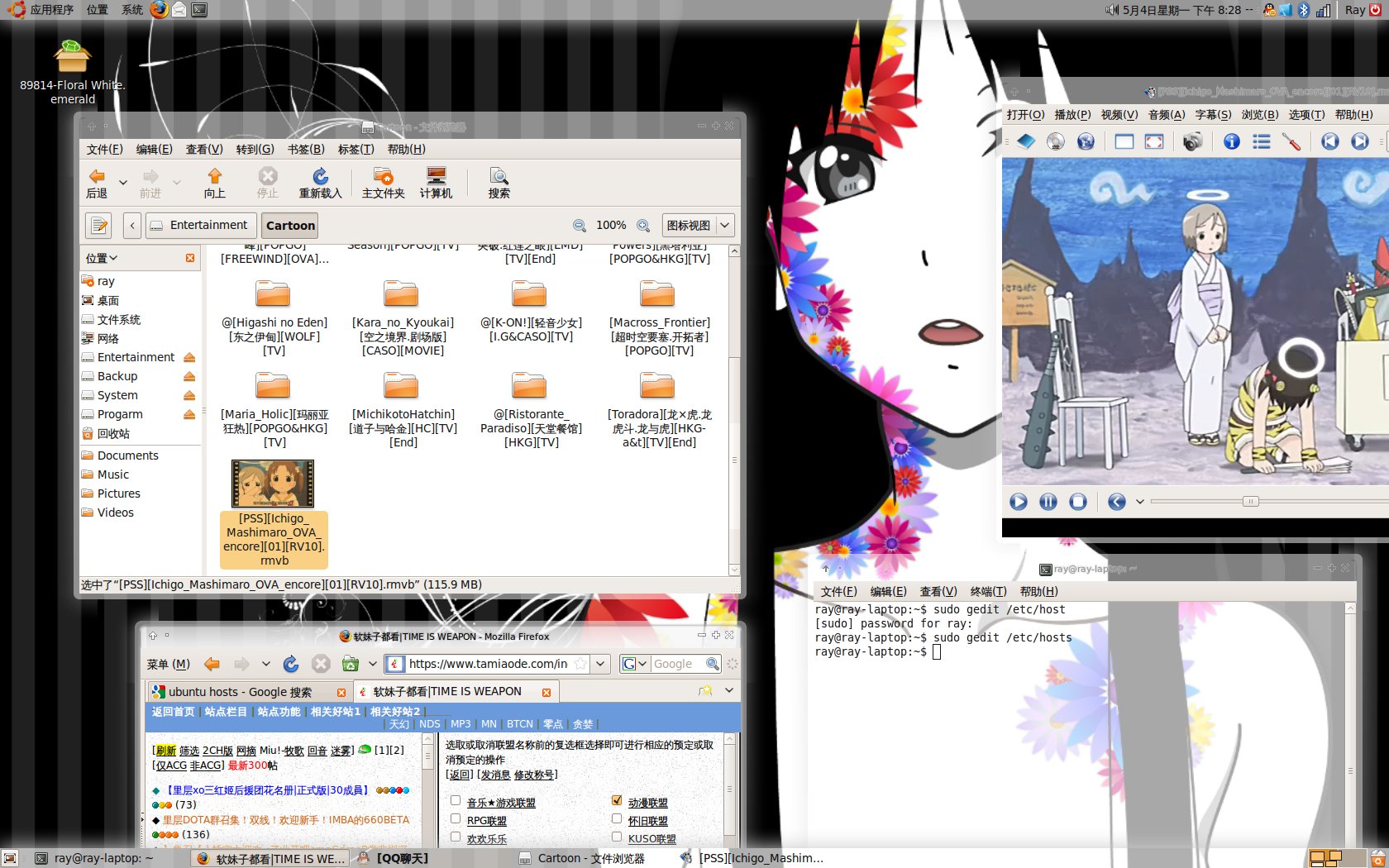Open preferences screwdriver icon in media player
Image resolution: width=1389 pixels, height=868 pixels.
(x=1291, y=141)
